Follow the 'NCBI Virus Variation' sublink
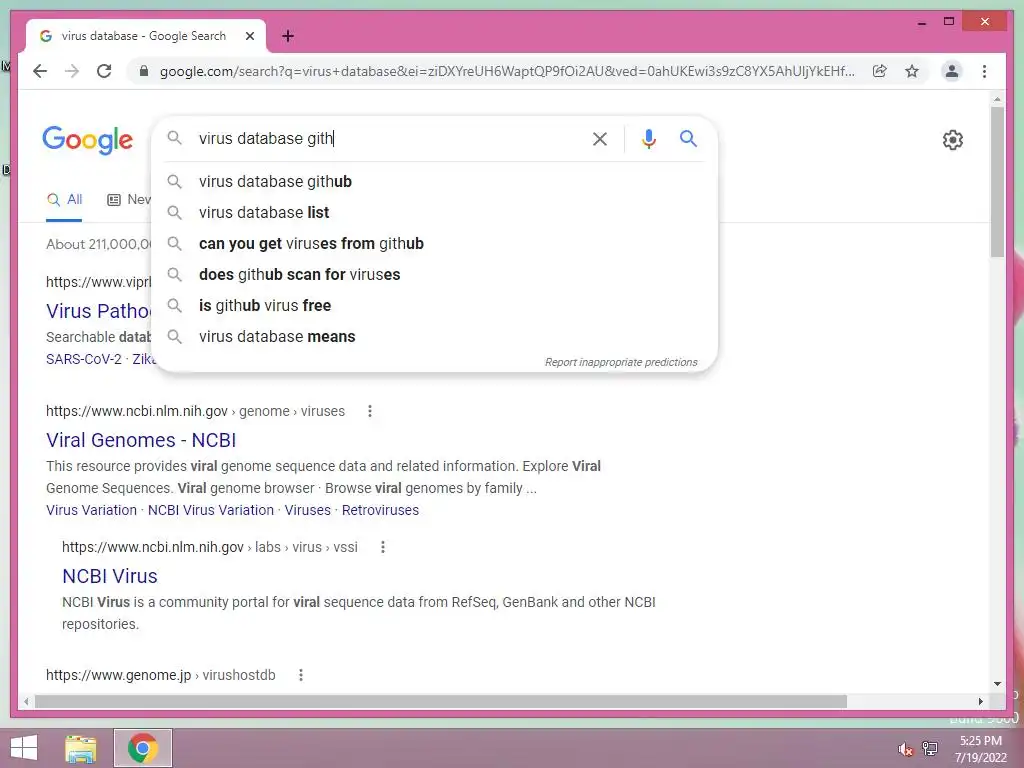Image resolution: width=1024 pixels, height=768 pixels. (211, 510)
